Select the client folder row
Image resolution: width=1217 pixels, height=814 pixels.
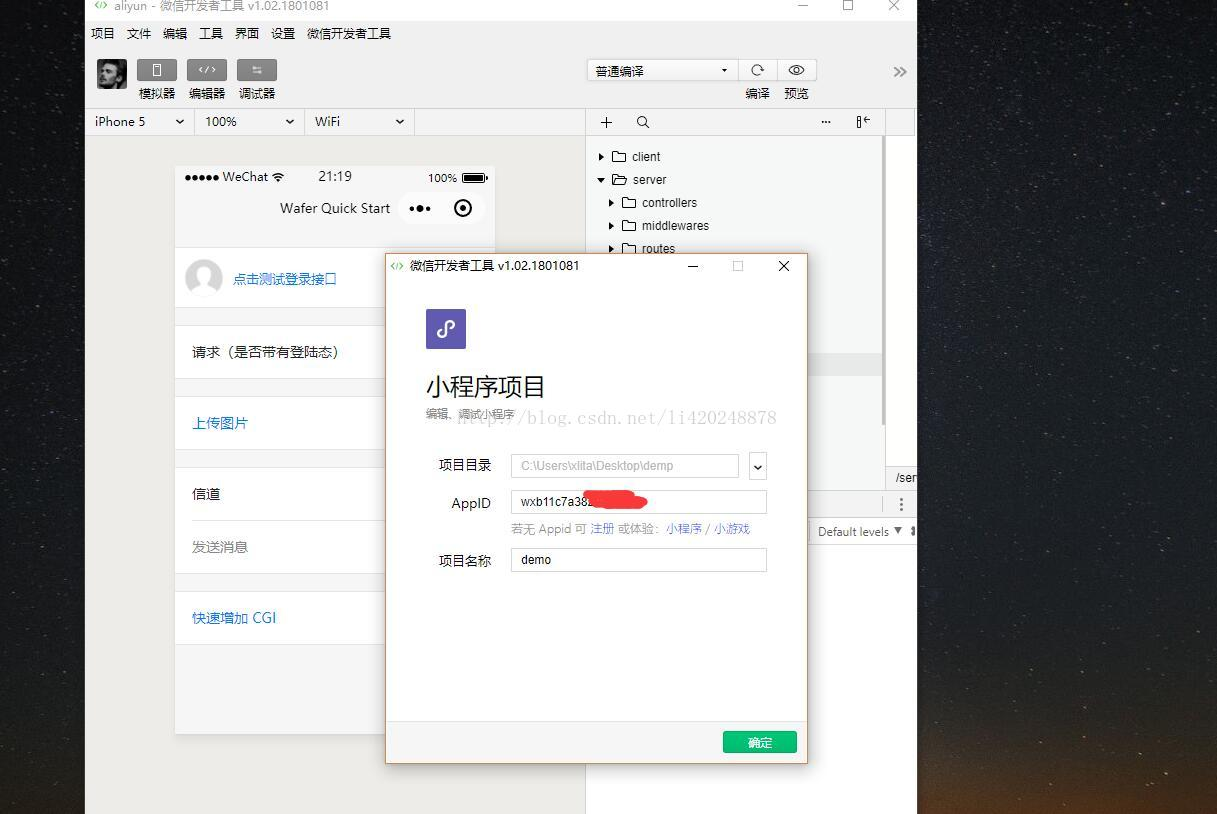(734, 157)
